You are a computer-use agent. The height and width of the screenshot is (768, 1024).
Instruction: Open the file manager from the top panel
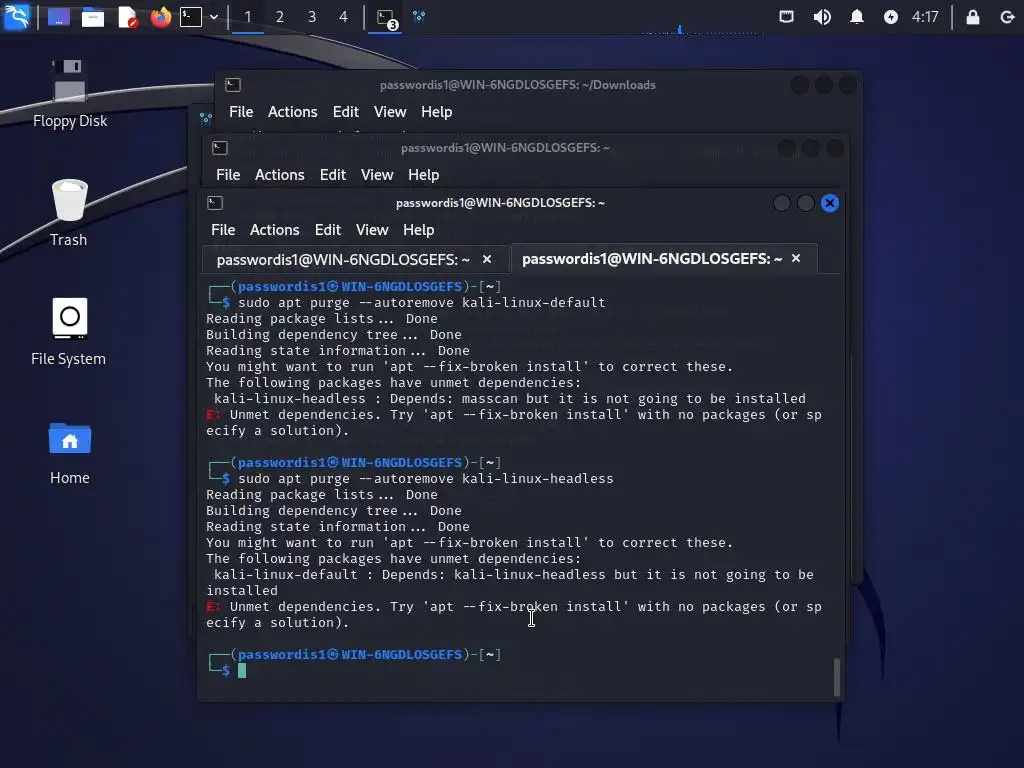(93, 17)
